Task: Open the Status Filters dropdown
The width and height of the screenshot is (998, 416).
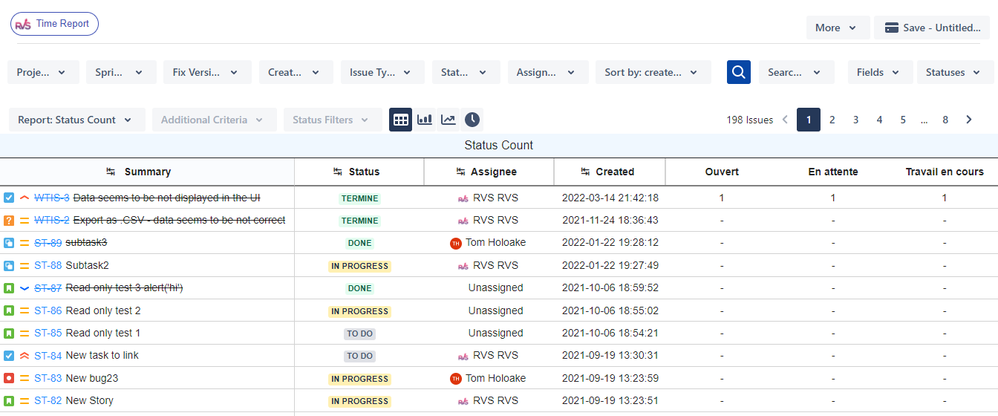Action: (333, 120)
